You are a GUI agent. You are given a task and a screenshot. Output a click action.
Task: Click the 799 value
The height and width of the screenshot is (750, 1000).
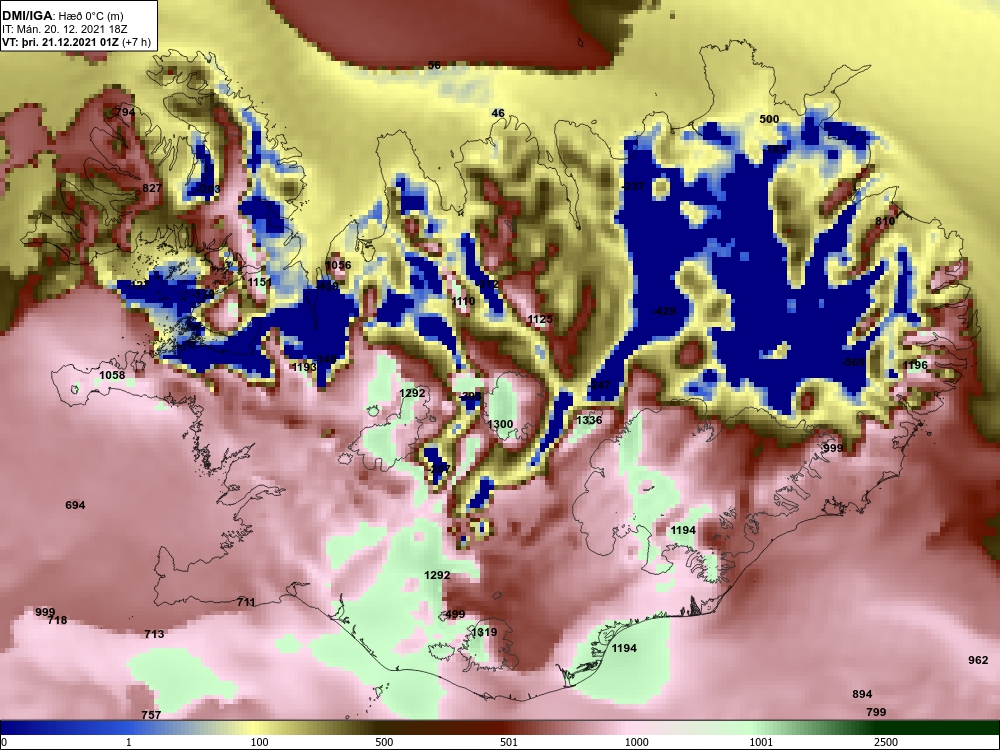(x=876, y=712)
